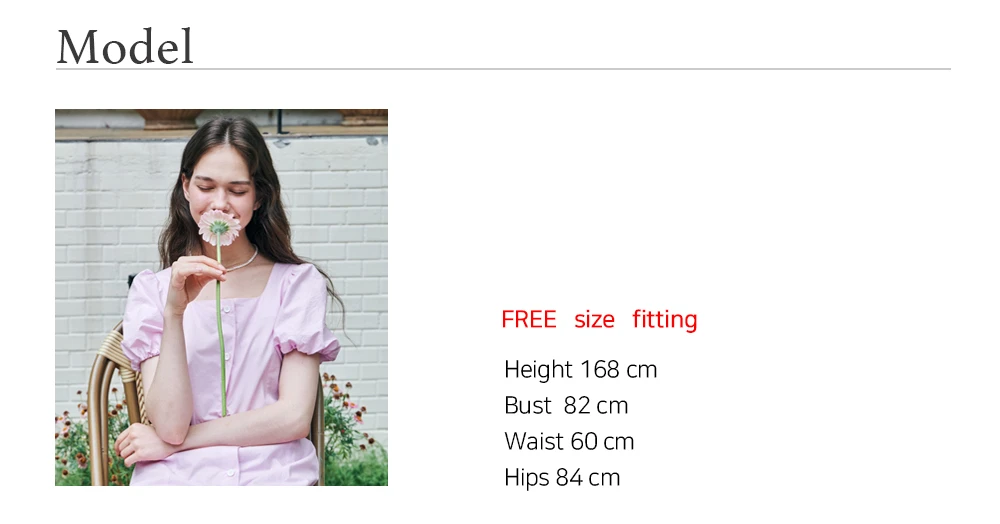Click the word FREE in red

[x=529, y=319]
